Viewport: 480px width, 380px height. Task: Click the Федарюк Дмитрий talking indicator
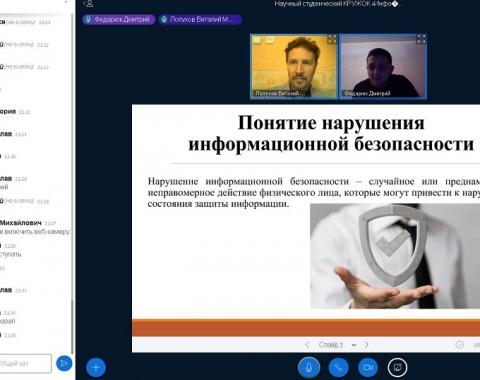[x=119, y=19]
